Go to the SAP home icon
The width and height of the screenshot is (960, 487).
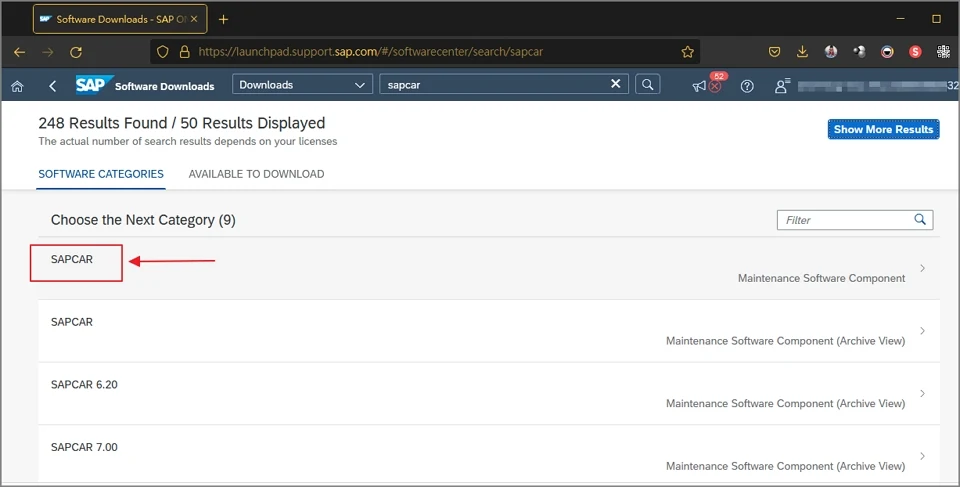17,86
